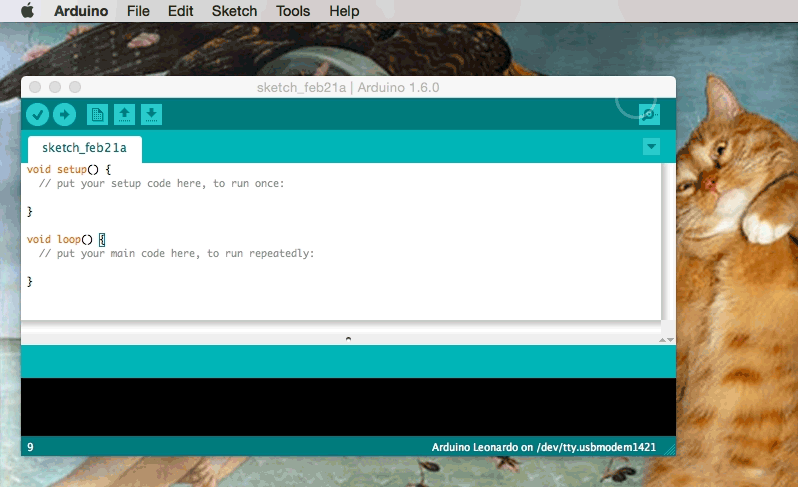Select the sketch_feb21a tab
The image size is (798, 487).
(x=85, y=148)
